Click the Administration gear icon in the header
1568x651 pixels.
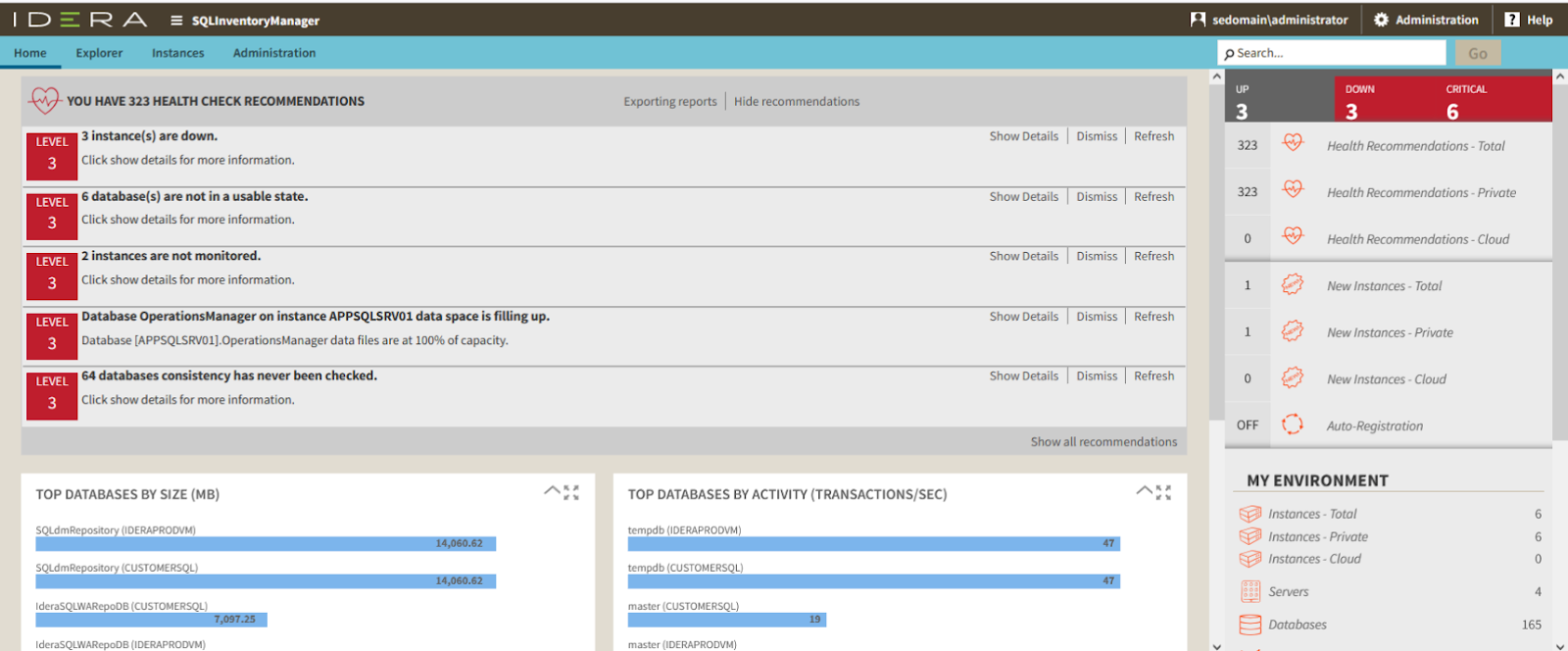click(1381, 20)
